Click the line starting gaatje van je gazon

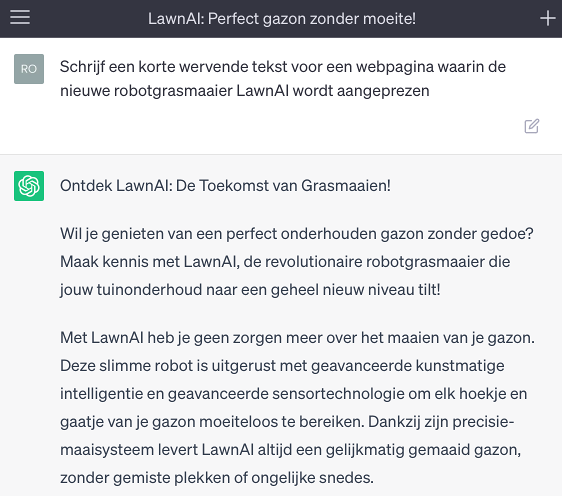click(x=287, y=422)
